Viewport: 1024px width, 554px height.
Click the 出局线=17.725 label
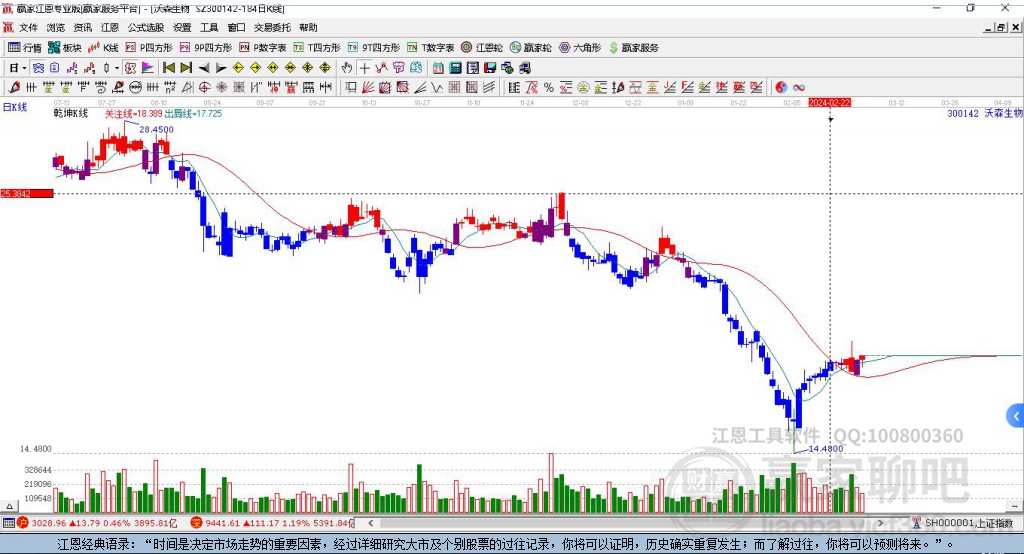click(193, 113)
